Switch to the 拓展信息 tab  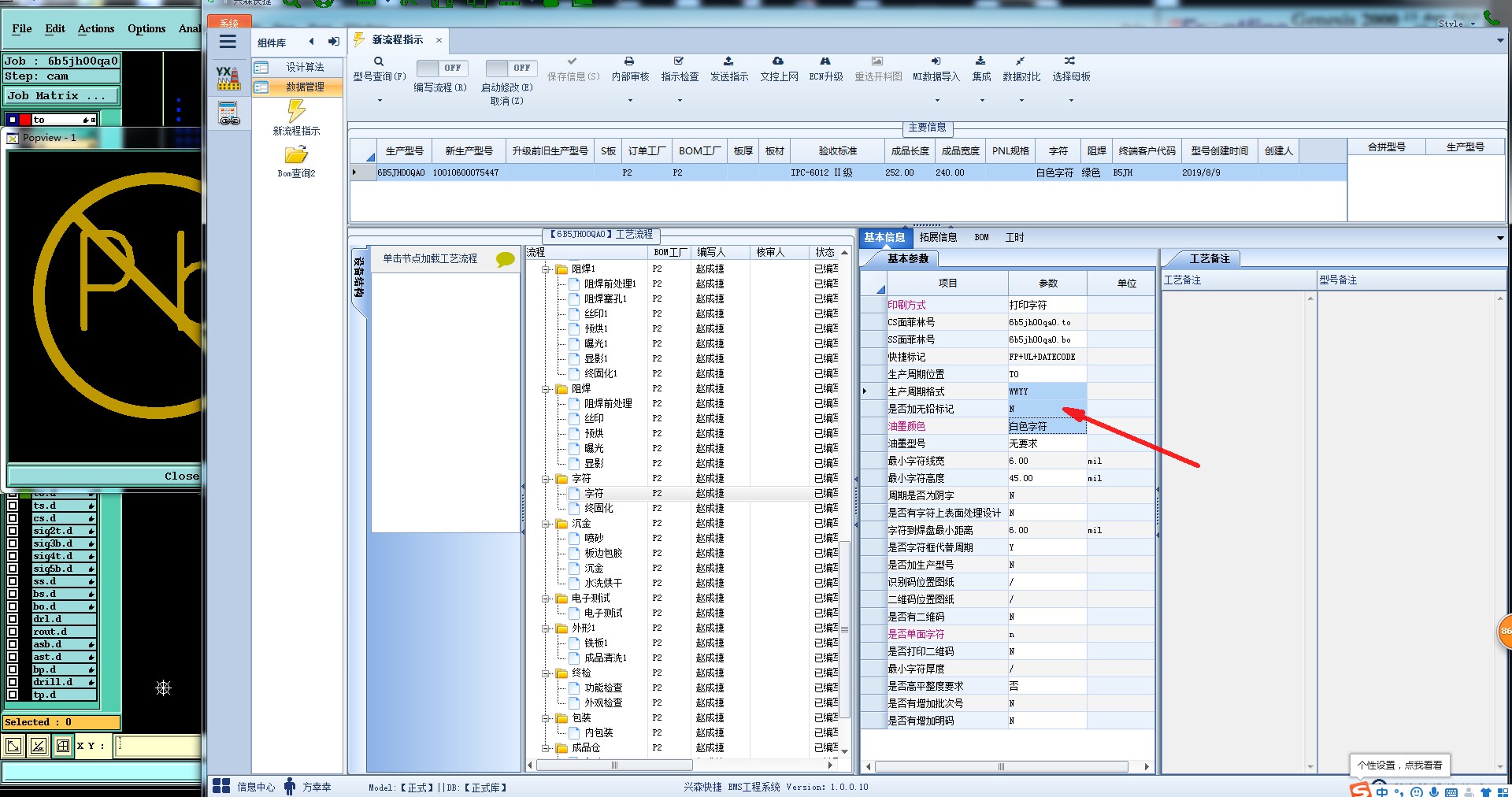[938, 237]
